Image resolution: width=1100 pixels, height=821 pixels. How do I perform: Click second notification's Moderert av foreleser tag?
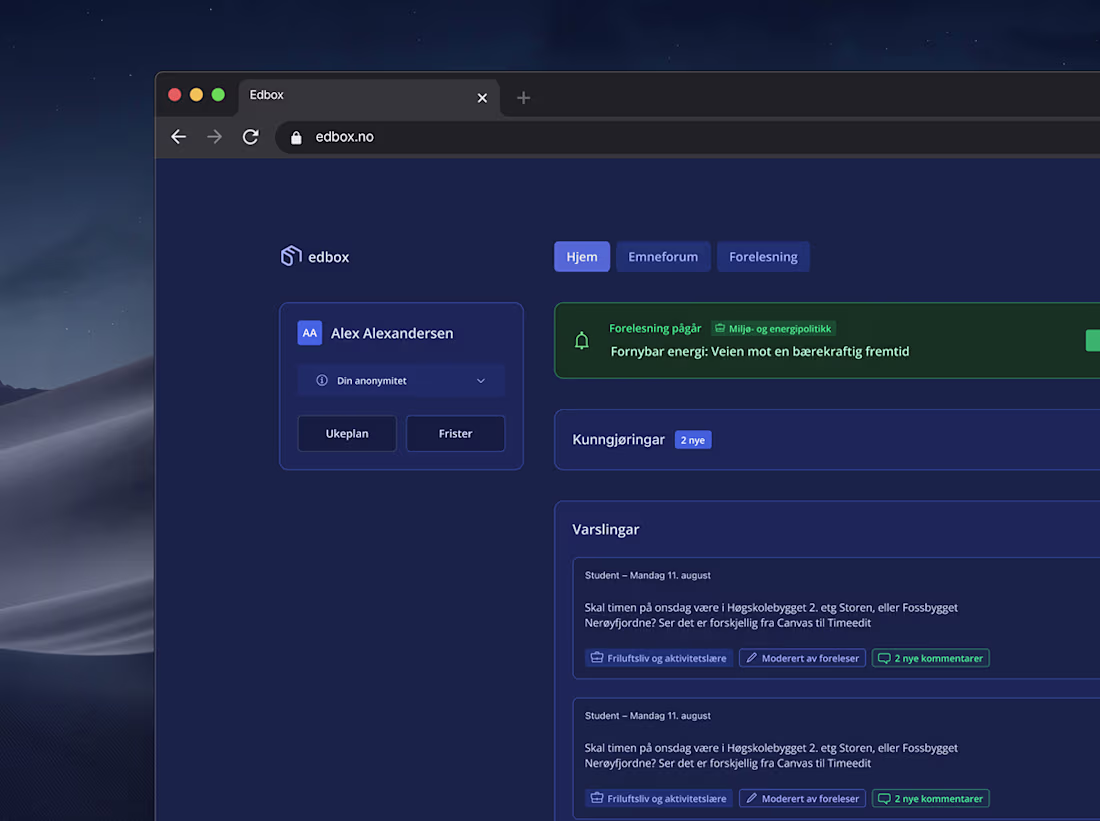pyautogui.click(x=803, y=799)
